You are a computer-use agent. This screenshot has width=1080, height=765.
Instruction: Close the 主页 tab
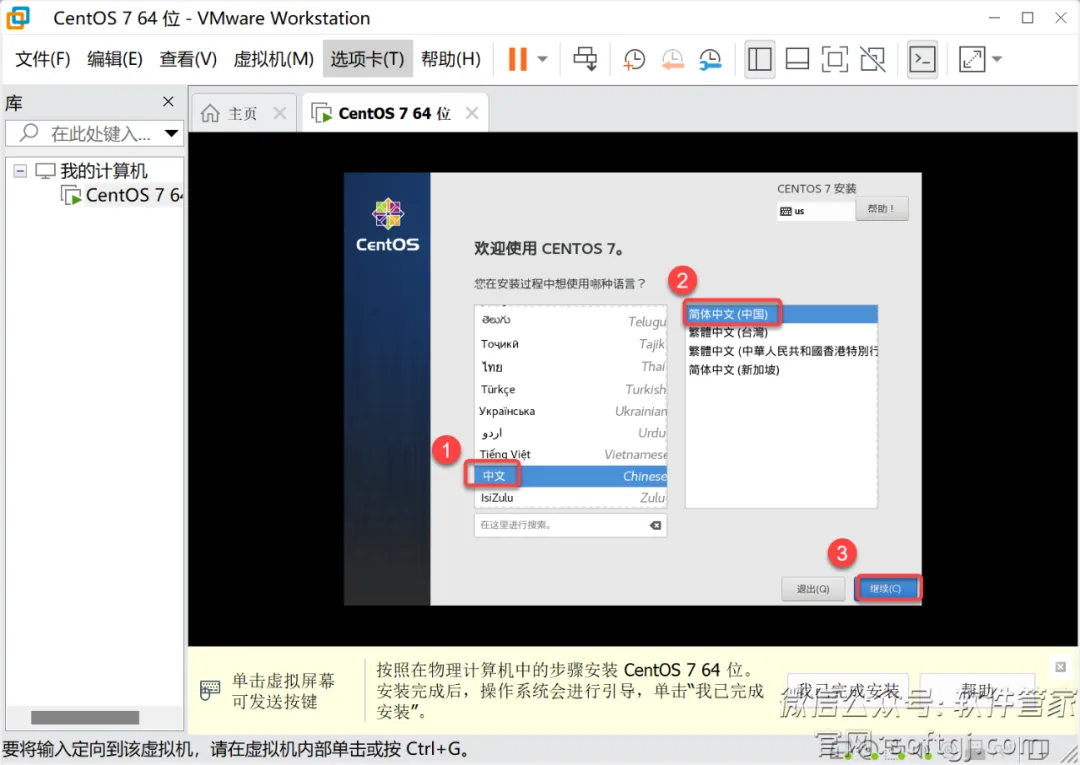[x=280, y=113]
